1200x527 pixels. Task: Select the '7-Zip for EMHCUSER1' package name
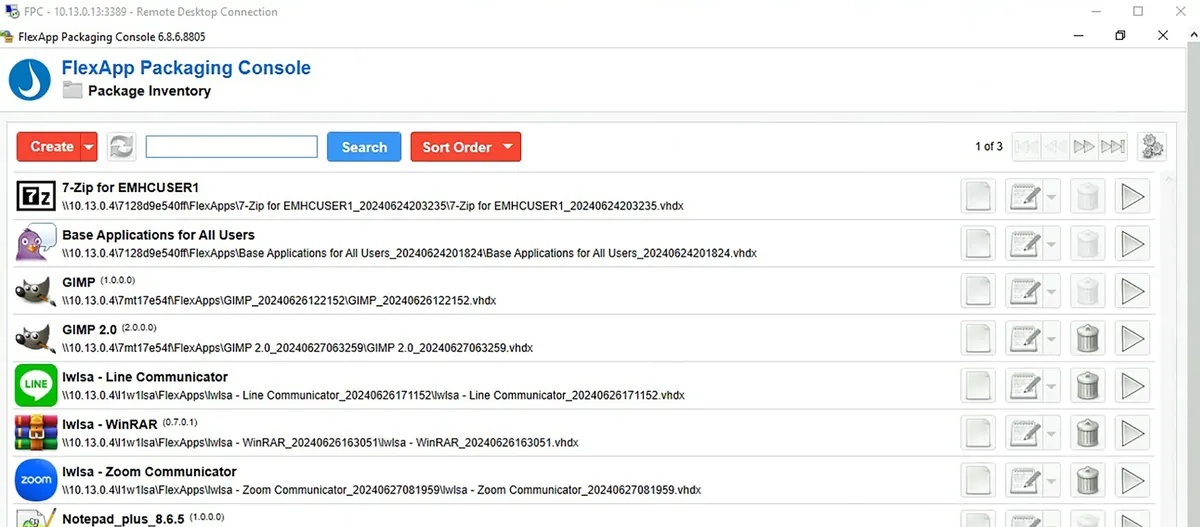pos(131,187)
